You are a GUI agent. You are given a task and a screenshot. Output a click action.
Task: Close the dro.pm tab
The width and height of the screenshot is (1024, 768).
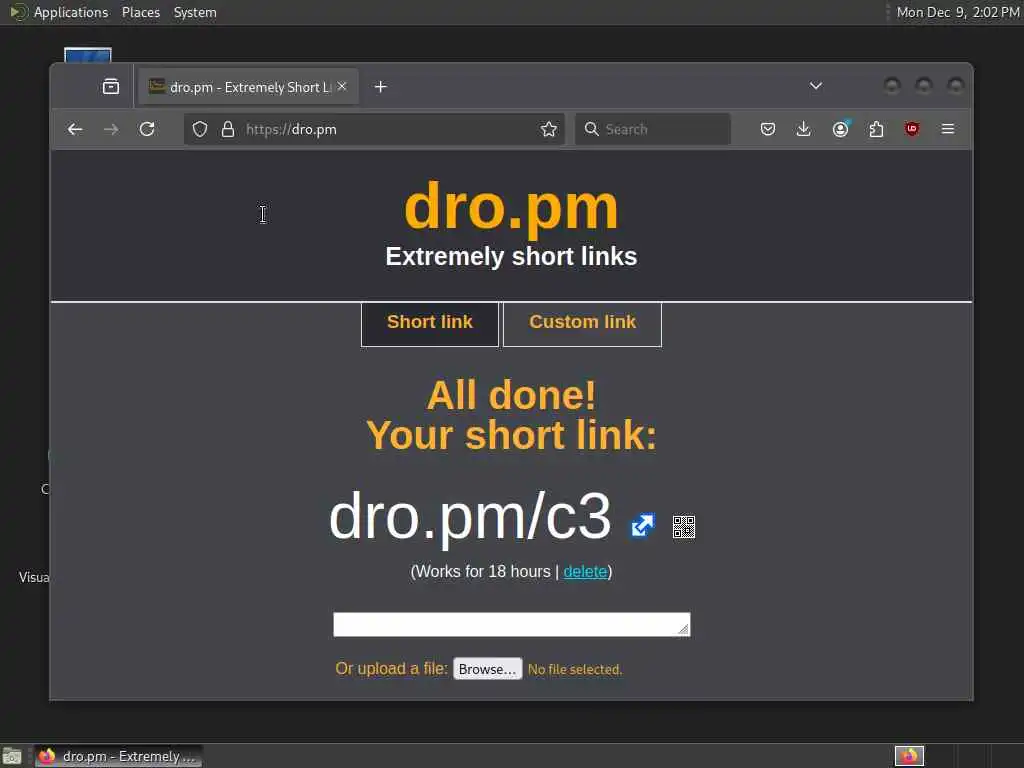pyautogui.click(x=342, y=86)
